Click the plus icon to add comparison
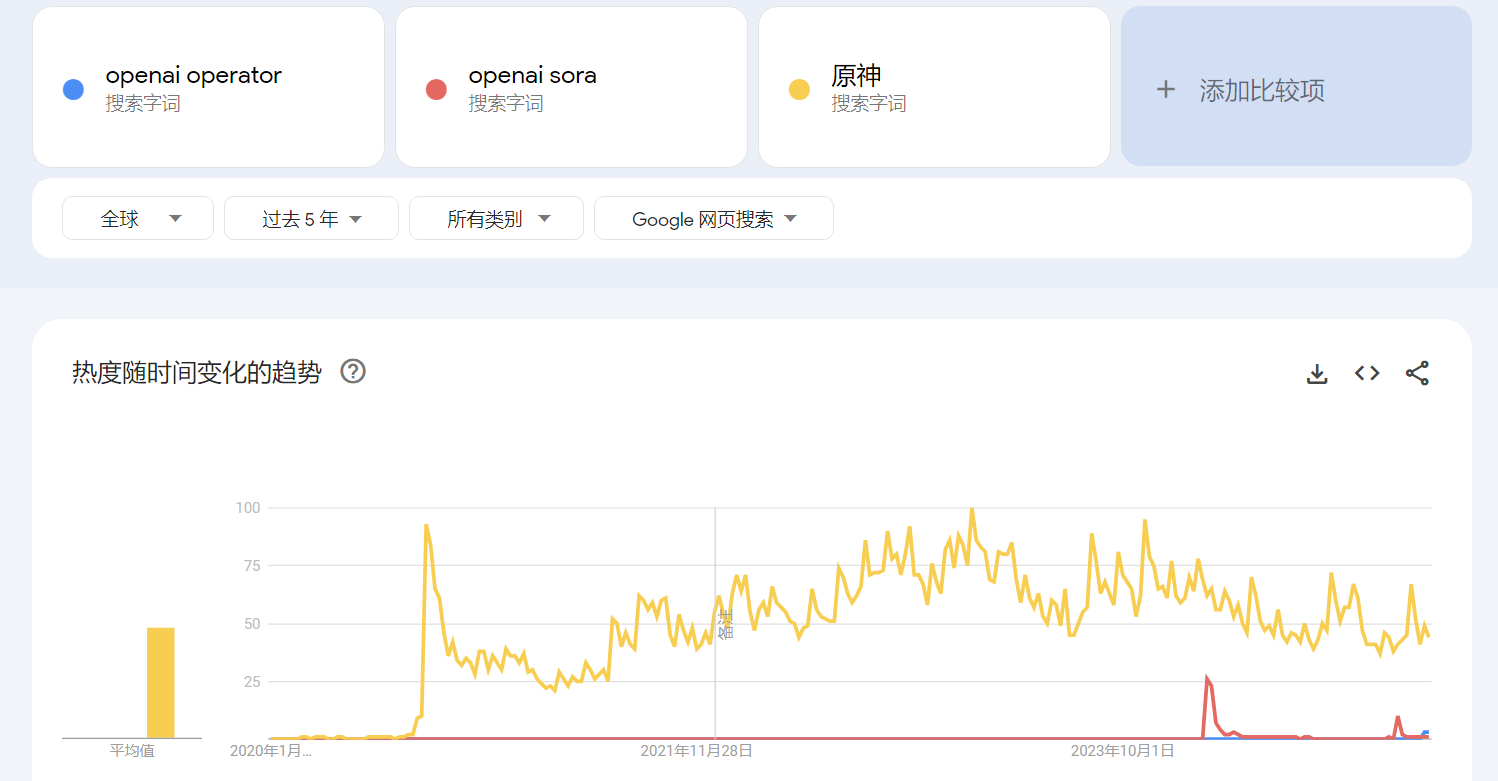 (x=1165, y=90)
